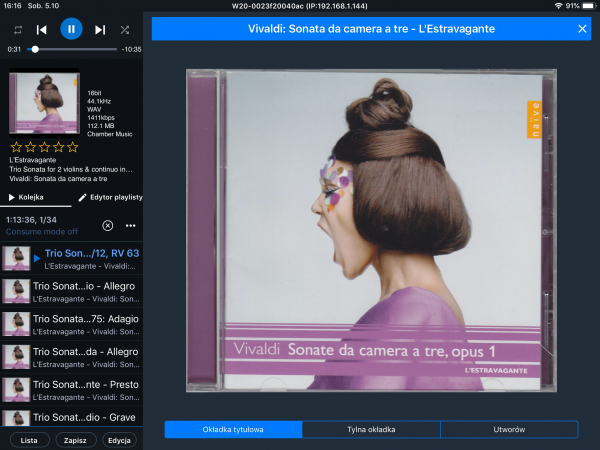600x450 pixels.
Task: Play track Trio Sonat...nte - Presto
Action: pos(72,390)
